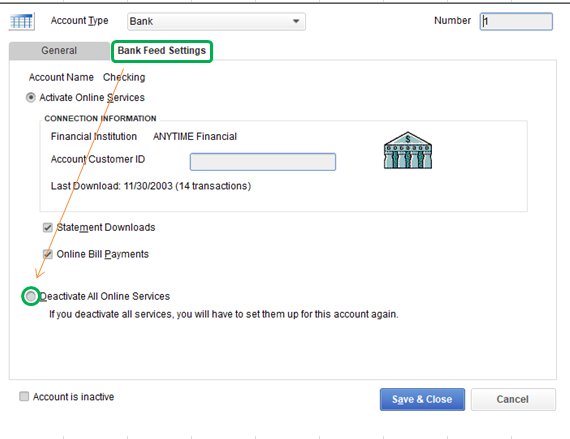Open the Account Type dropdown arrow
Image resolution: width=570 pixels, height=439 pixels.
coord(296,21)
